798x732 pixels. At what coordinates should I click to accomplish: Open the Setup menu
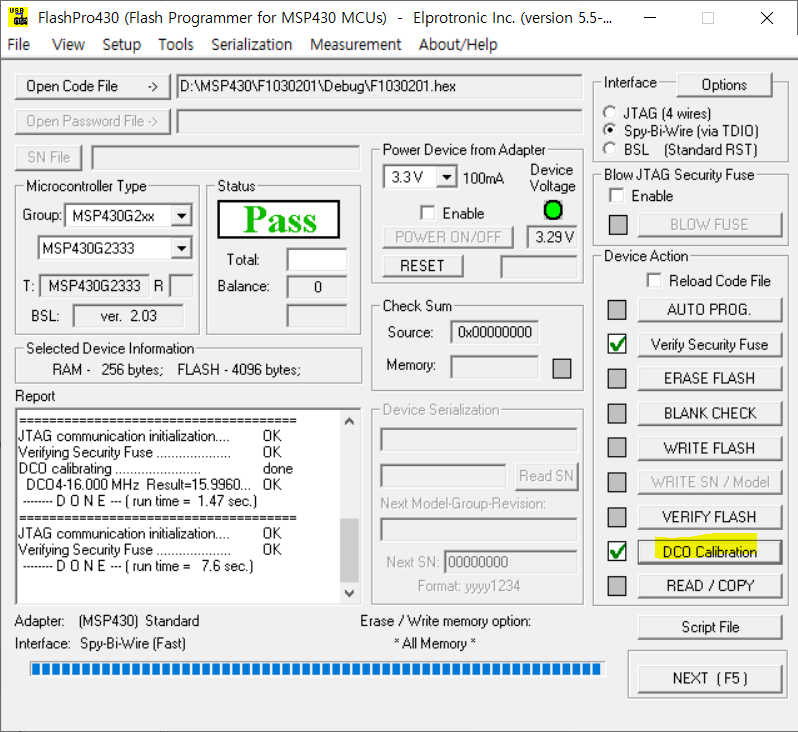pos(122,45)
